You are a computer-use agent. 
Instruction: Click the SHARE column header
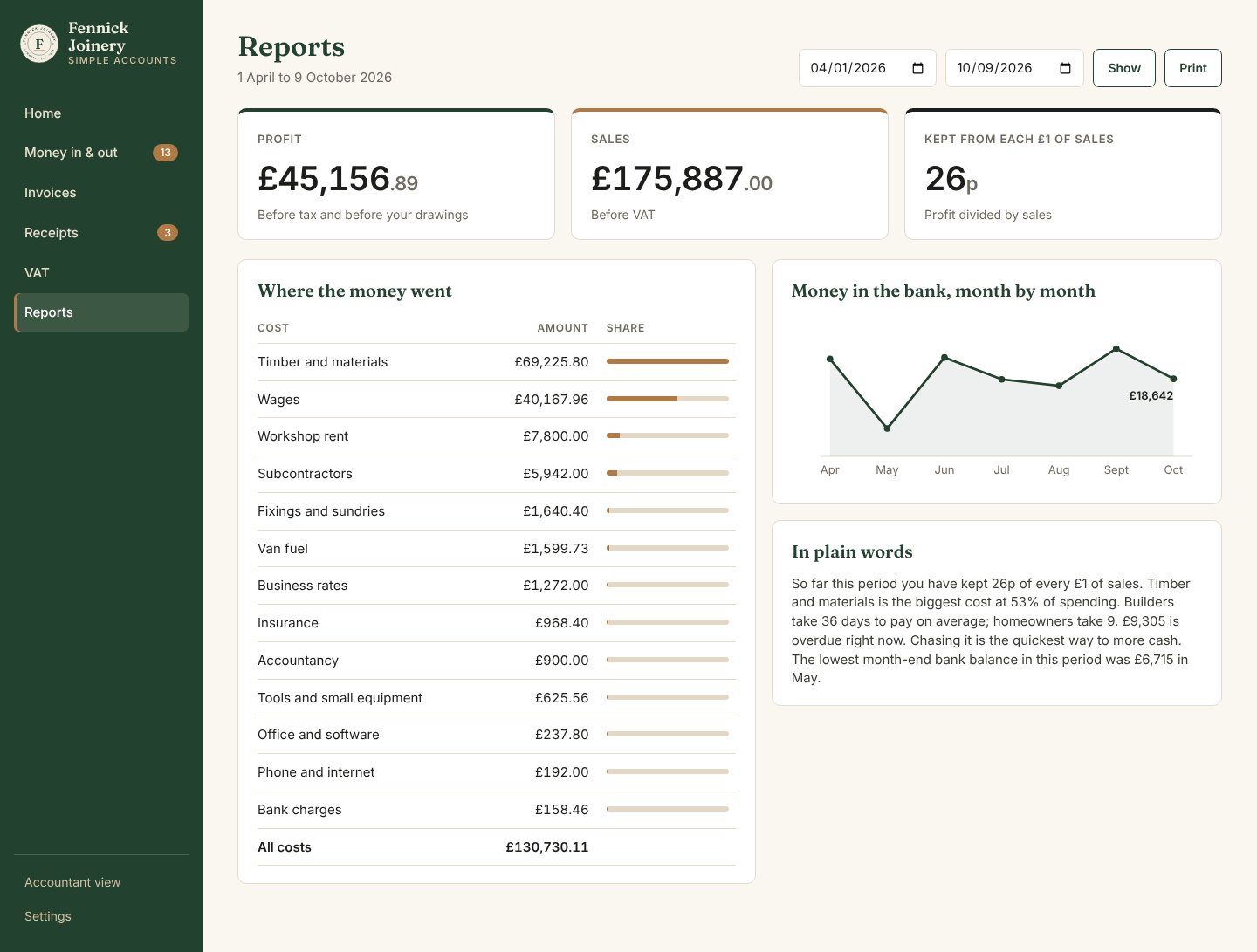(626, 328)
